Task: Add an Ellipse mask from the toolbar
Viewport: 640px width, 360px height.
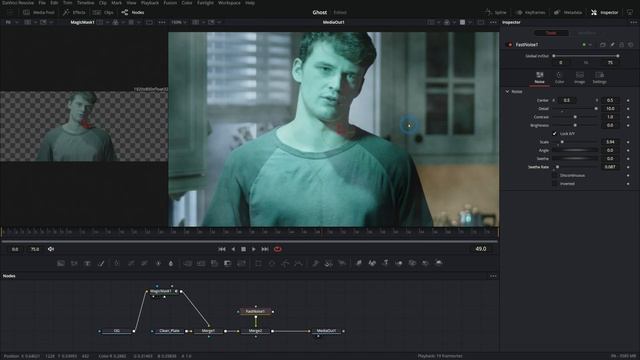Action: point(272,263)
